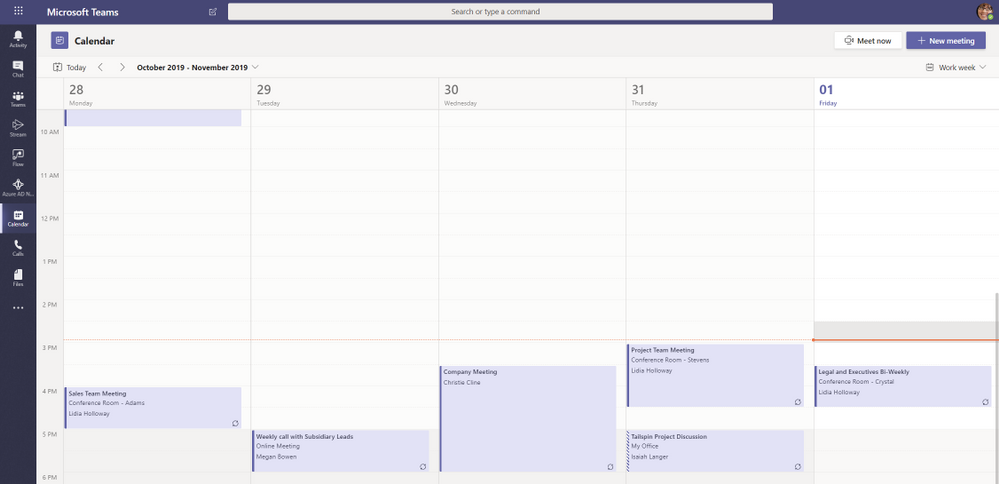The height and width of the screenshot is (484, 999).
Task: Open the user profile avatar
Action: [984, 11]
